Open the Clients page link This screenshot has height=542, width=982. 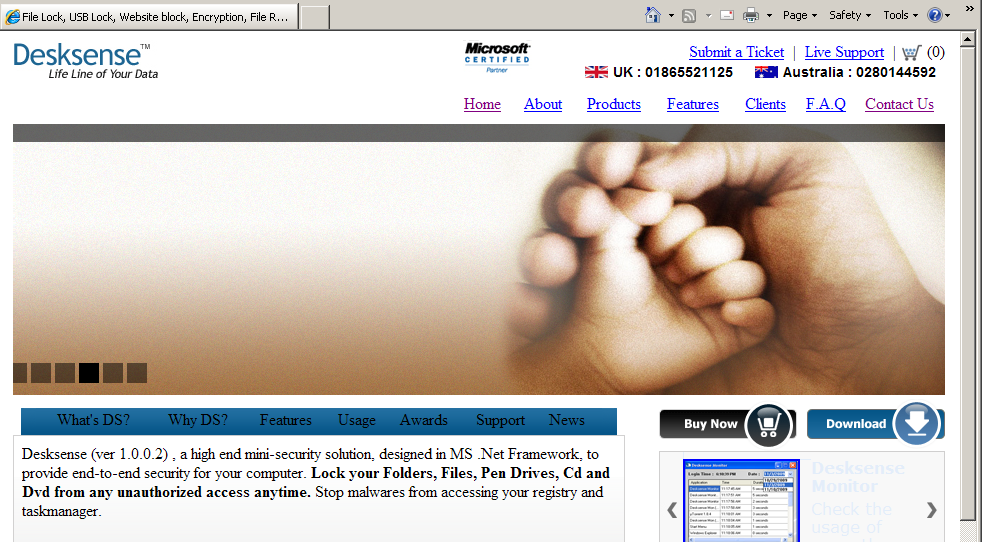click(765, 104)
